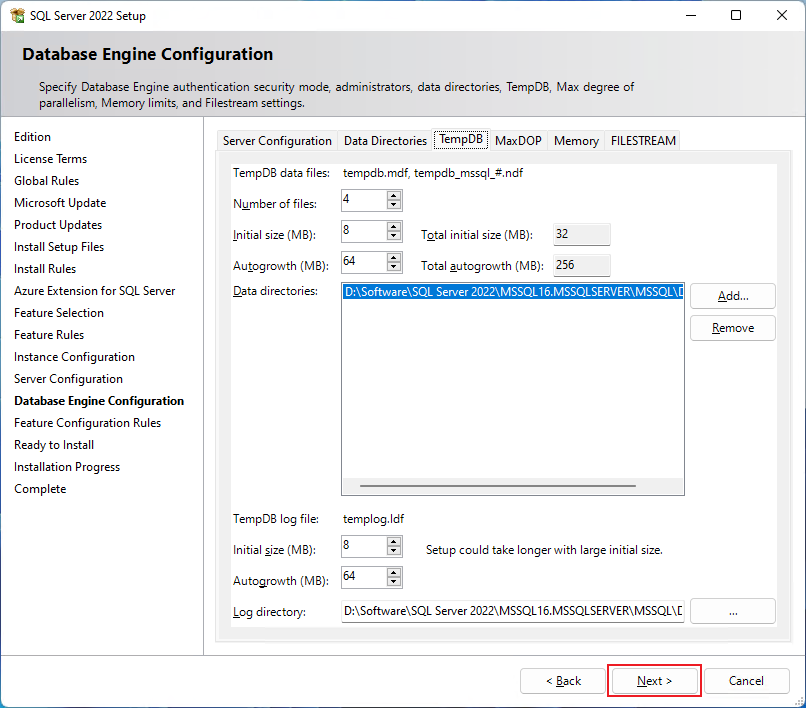Click Global Rules in the sidebar
Image resolution: width=806 pixels, height=708 pixels.
point(46,181)
